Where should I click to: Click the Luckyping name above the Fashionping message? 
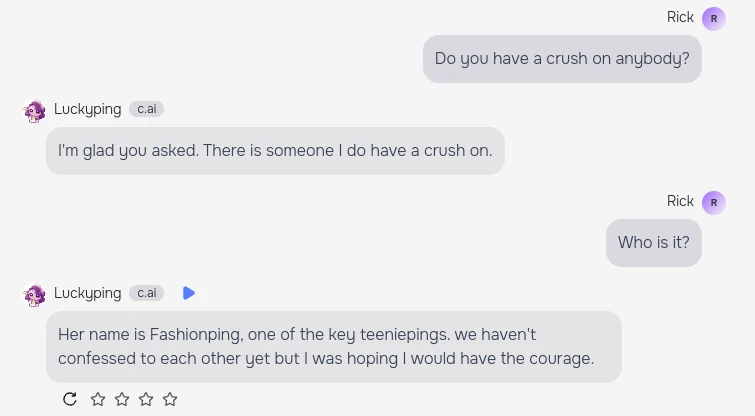pos(88,293)
